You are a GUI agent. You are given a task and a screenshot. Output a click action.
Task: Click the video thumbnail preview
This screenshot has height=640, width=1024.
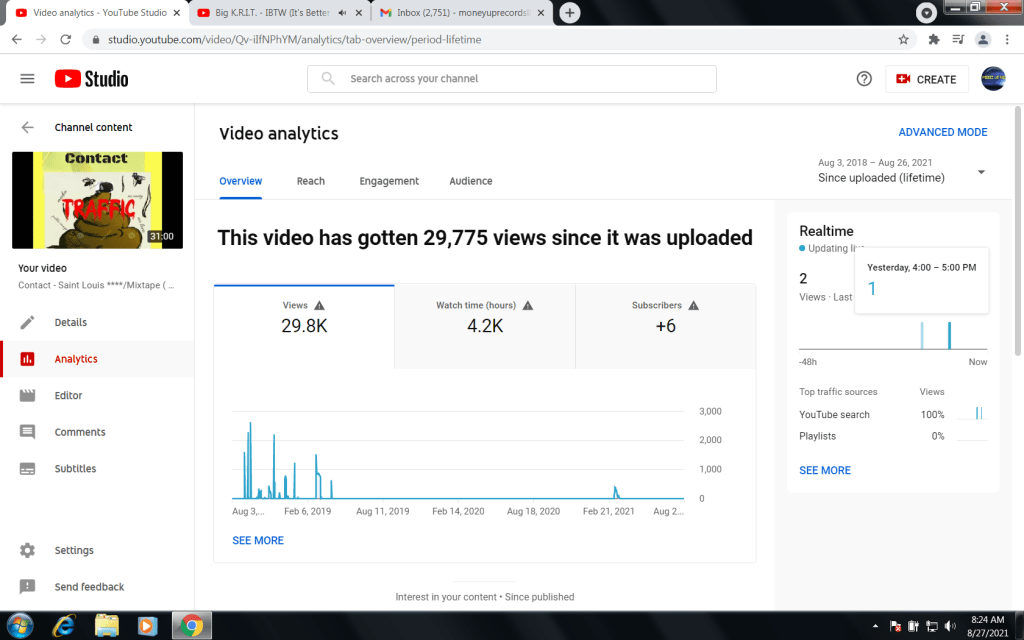97,200
